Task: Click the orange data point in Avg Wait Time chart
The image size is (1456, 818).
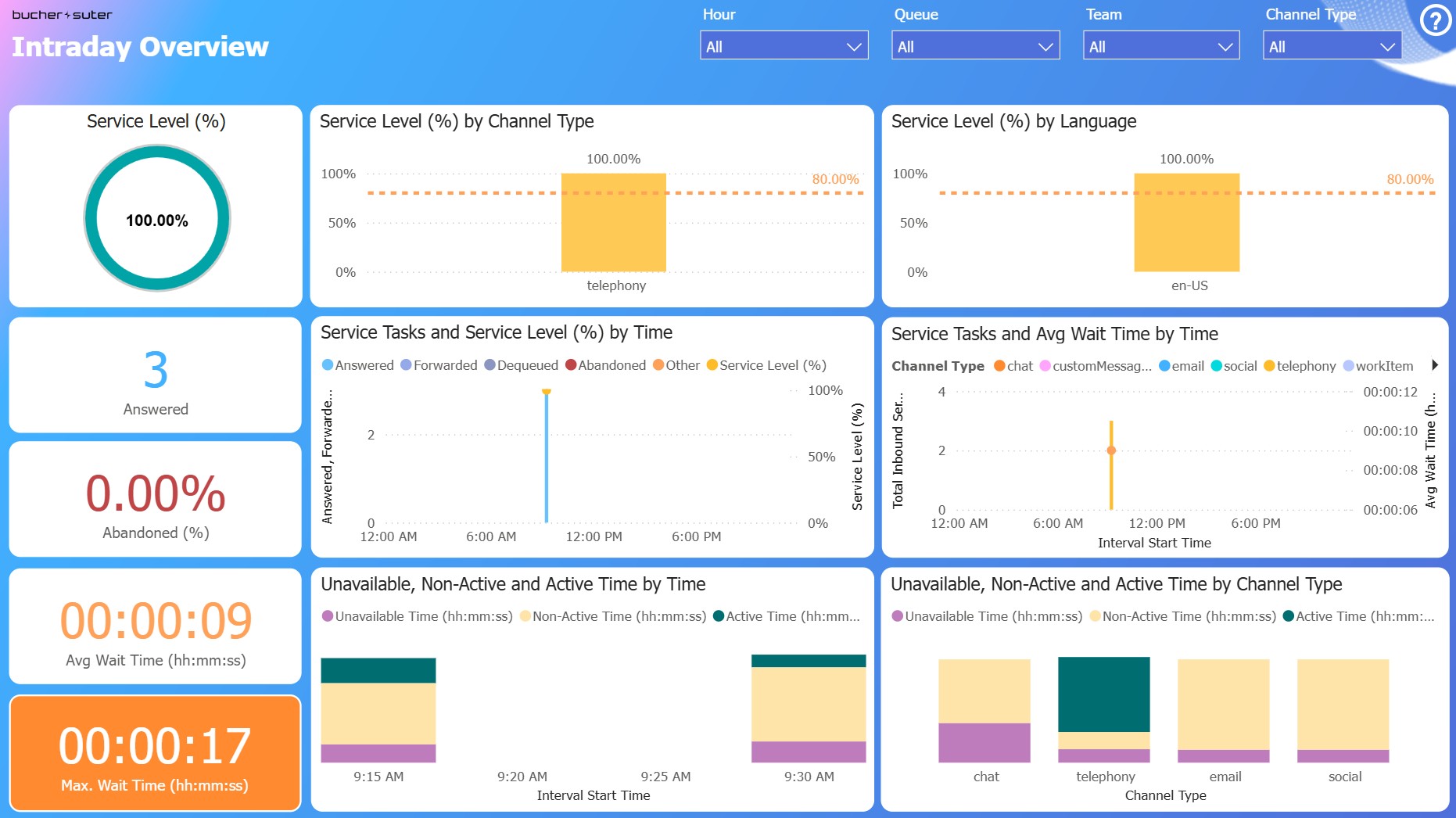Action: pos(1111,450)
